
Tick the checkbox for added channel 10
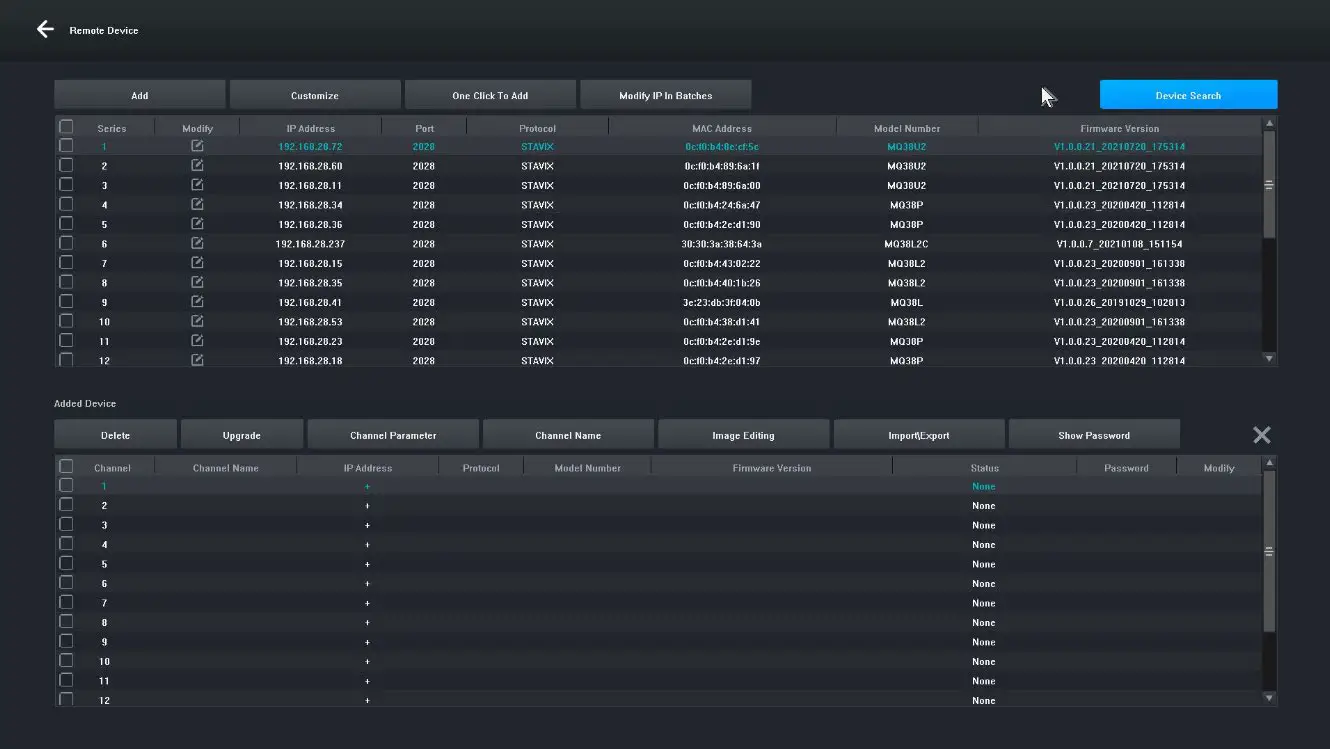66,661
